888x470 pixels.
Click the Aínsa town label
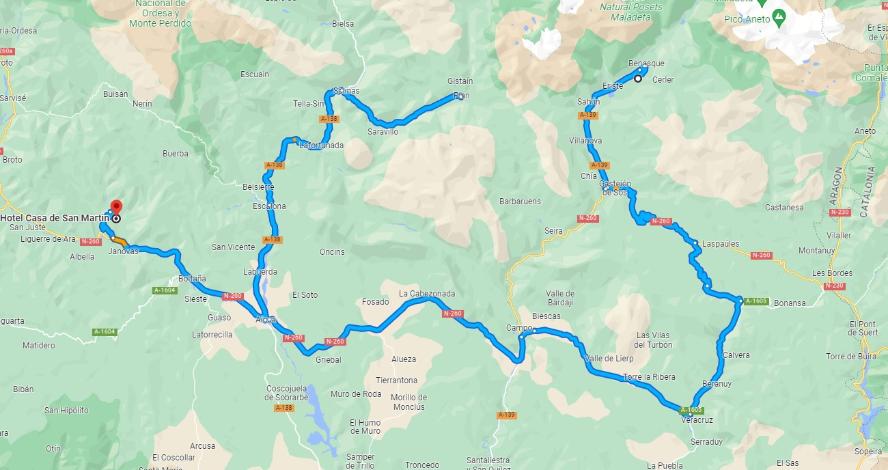266,320
